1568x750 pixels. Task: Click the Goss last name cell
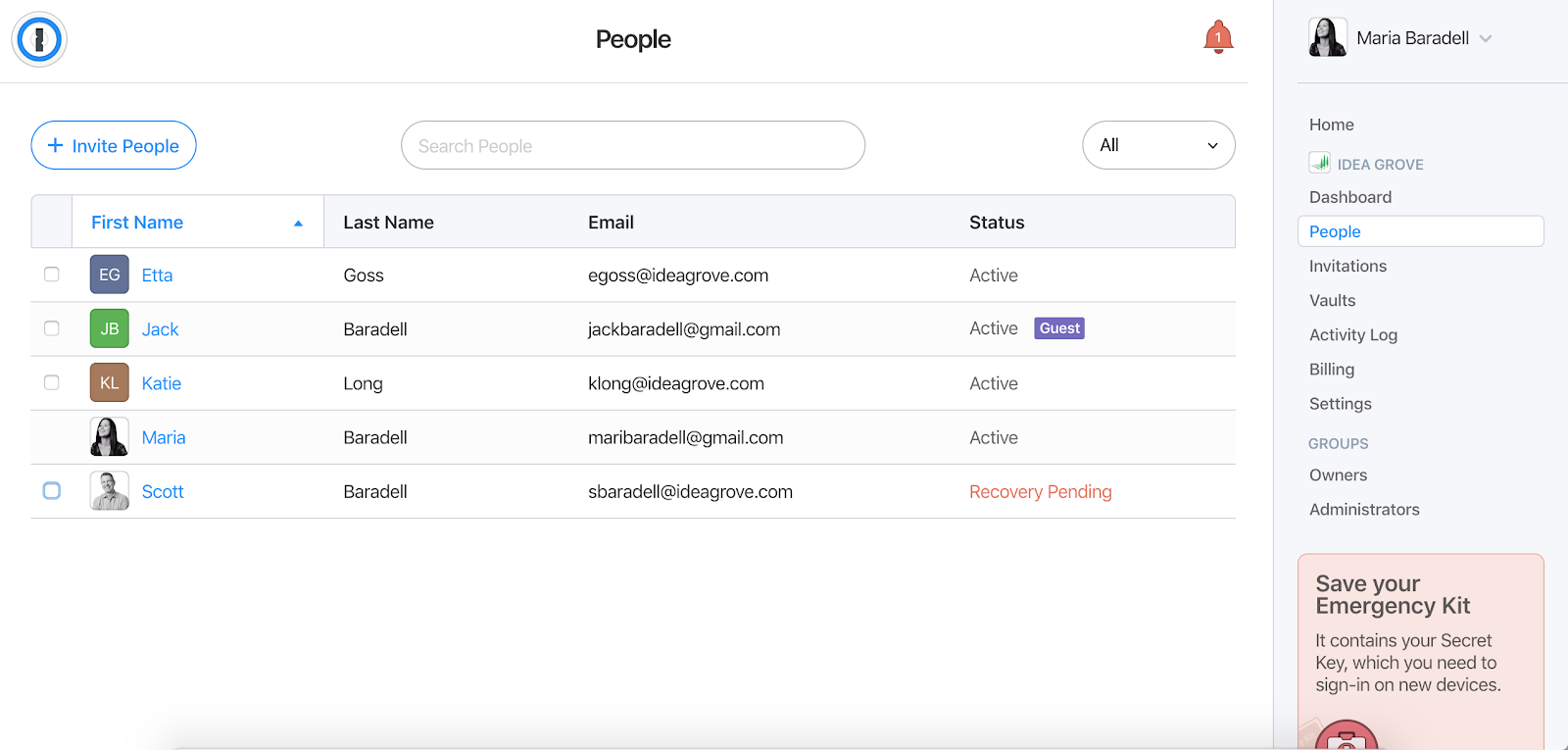pyautogui.click(x=364, y=275)
